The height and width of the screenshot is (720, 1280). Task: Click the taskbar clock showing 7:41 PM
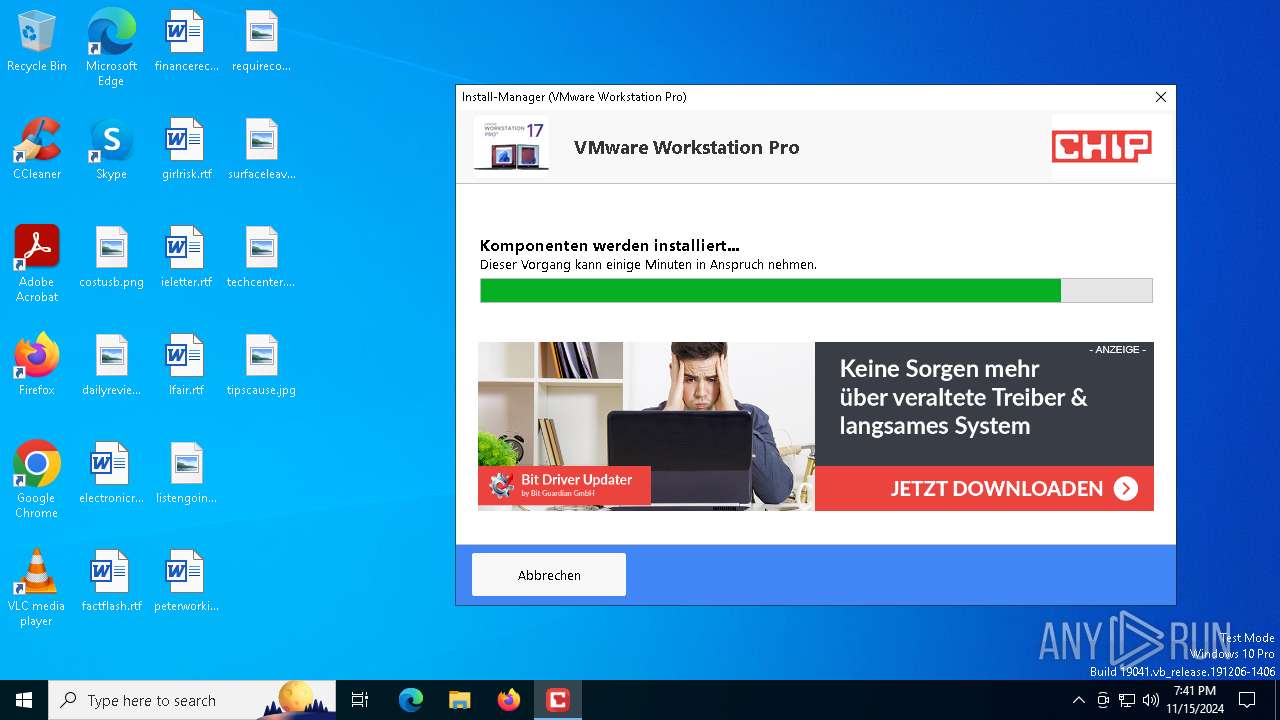tap(1195, 700)
